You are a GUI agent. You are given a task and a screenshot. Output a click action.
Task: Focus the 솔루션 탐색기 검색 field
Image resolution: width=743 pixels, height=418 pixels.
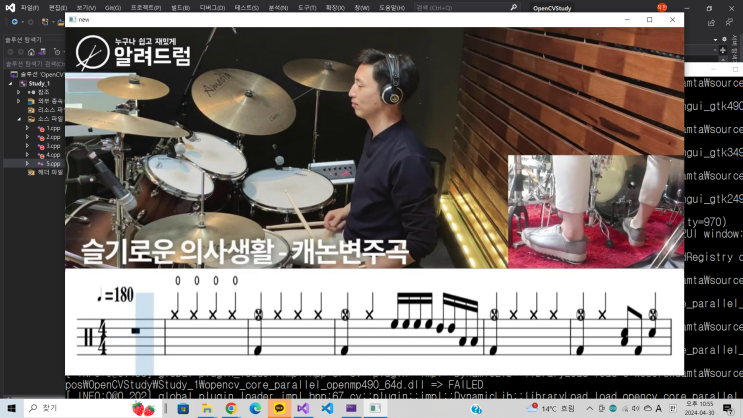pyautogui.click(x=34, y=64)
